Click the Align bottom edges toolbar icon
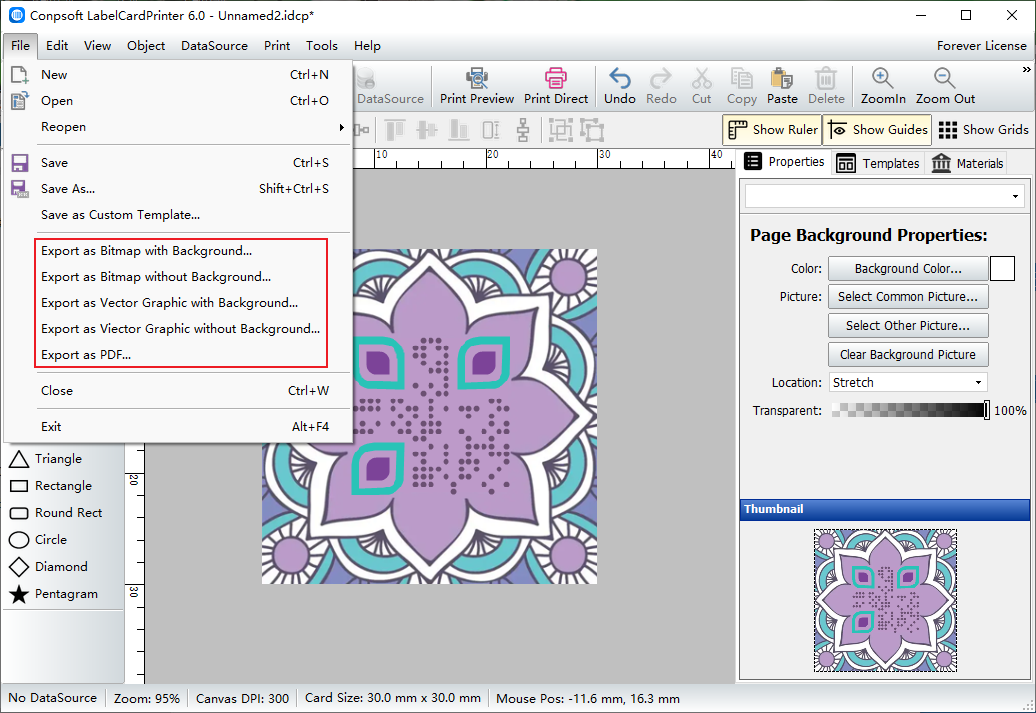Viewport: 1036px width, 713px height. point(459,130)
